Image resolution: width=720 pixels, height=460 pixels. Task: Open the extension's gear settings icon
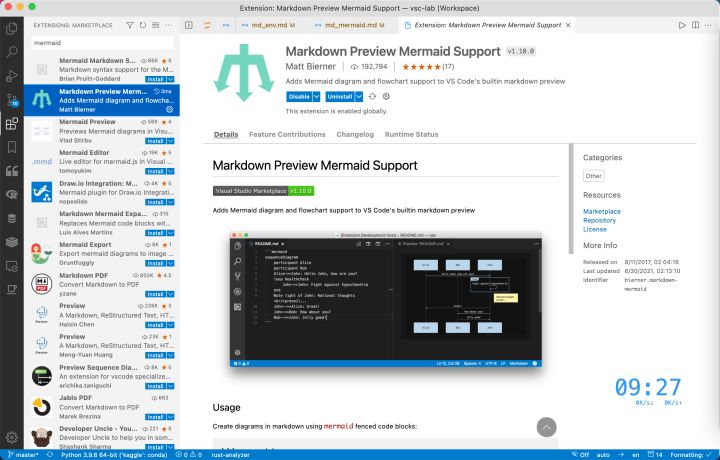point(386,96)
